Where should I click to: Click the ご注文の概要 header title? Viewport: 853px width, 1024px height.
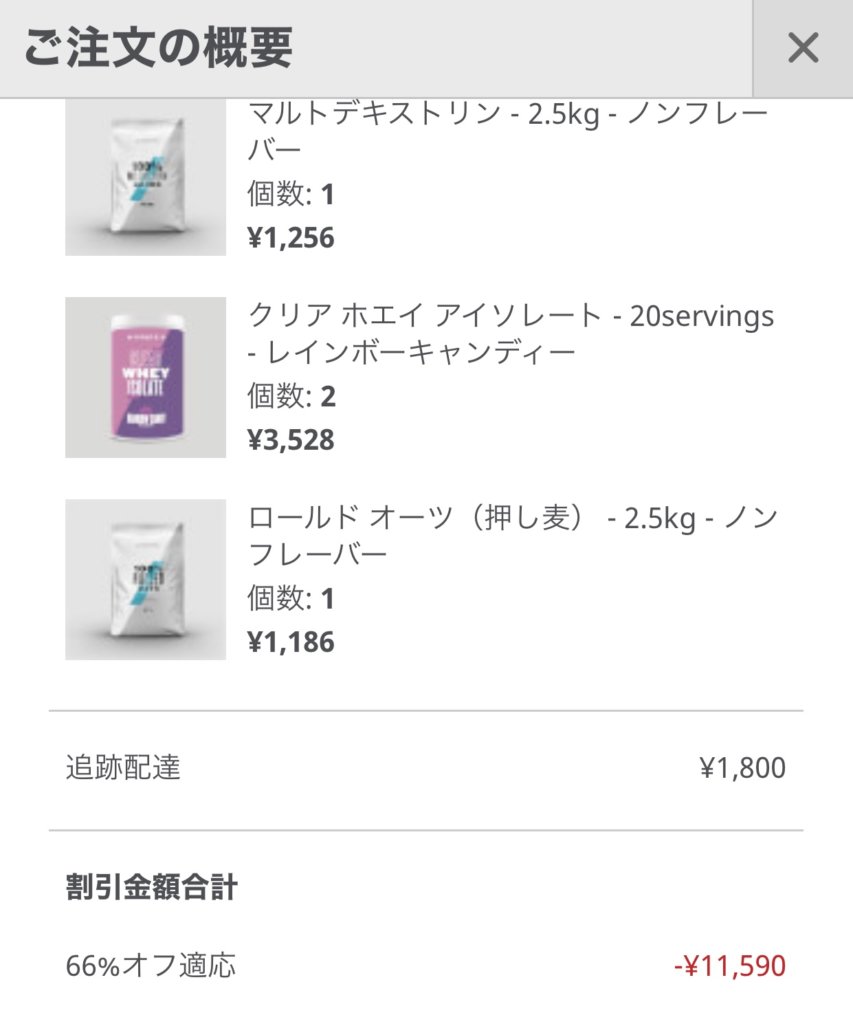(158, 48)
